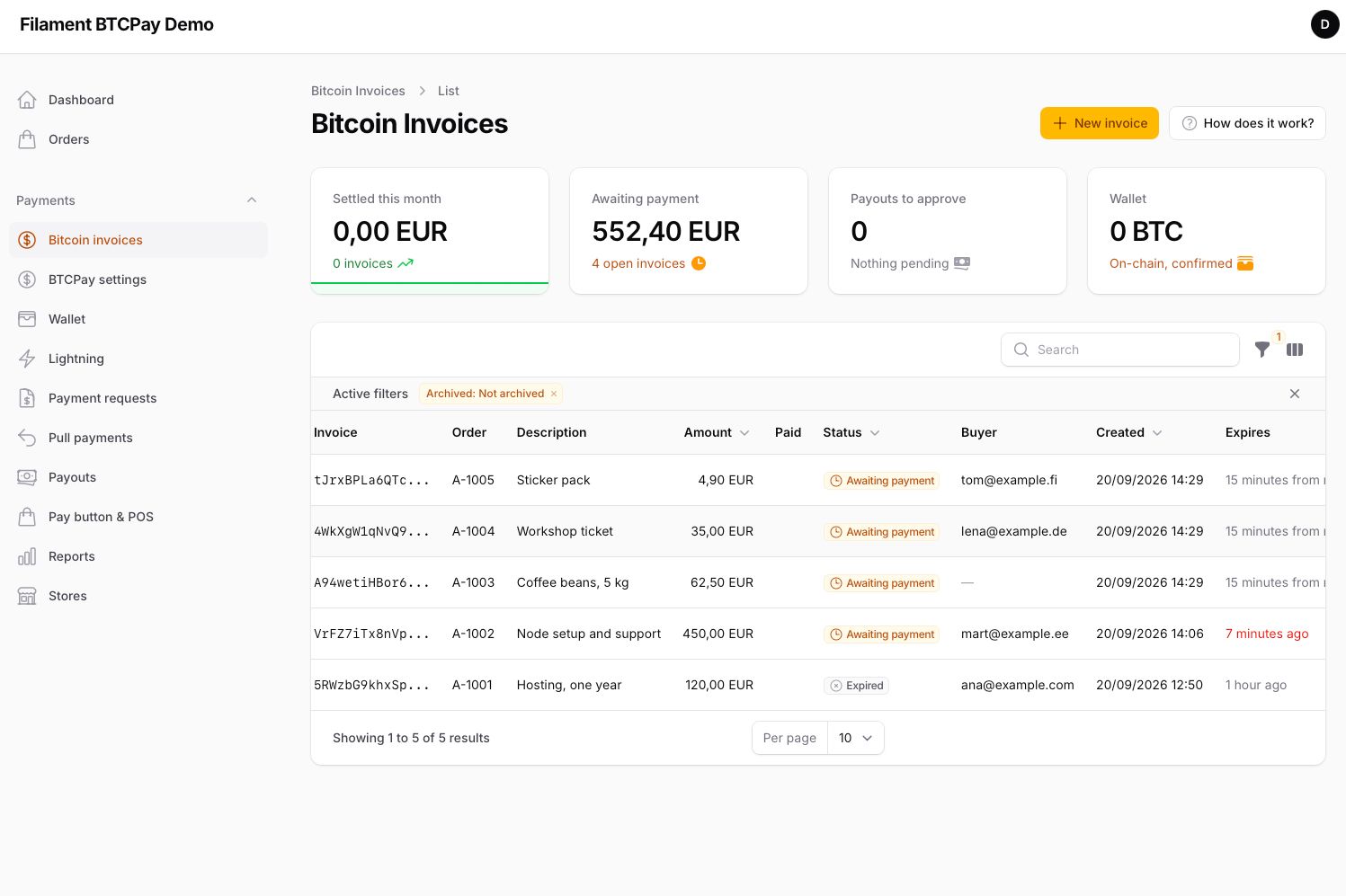Click the Wallet 0 BTC card
The height and width of the screenshot is (896, 1346).
[1207, 231]
